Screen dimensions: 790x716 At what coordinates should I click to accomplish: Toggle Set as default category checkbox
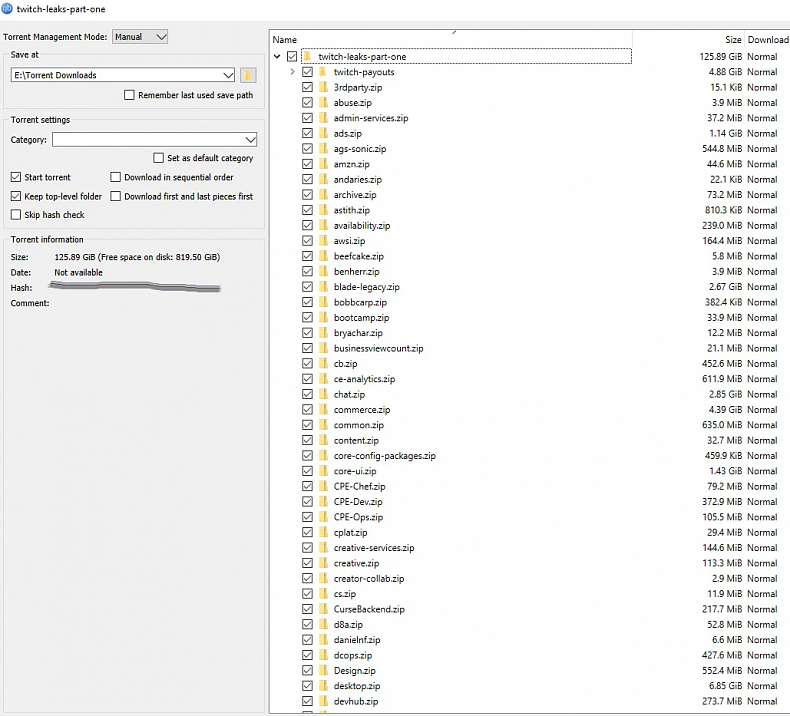pos(159,158)
